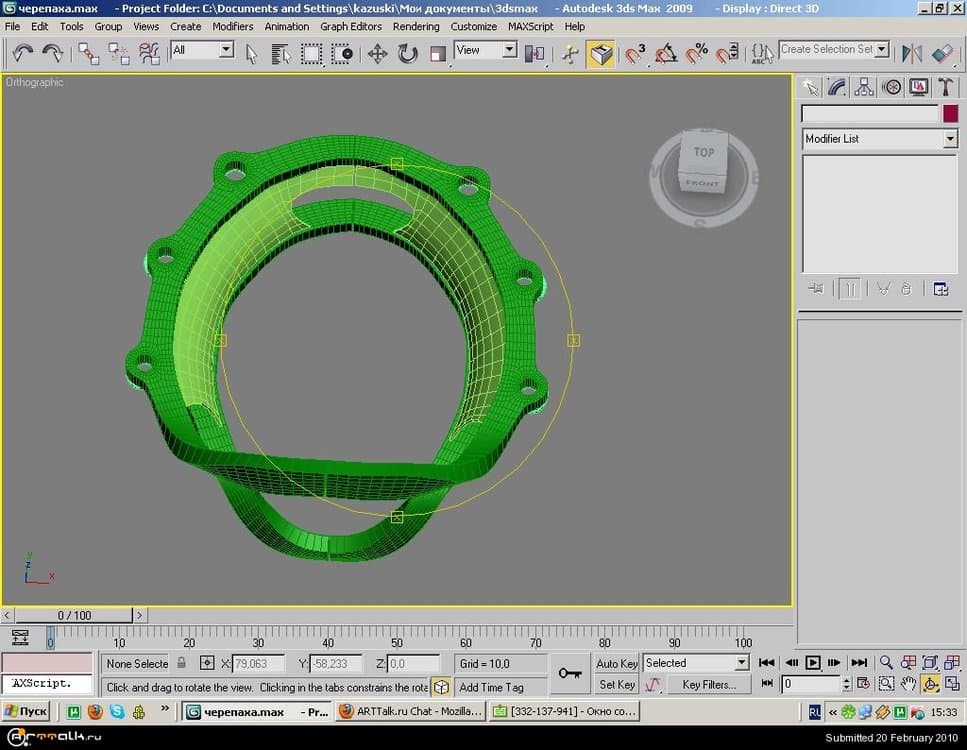Open the Windows Пуск start button
This screenshot has height=750, width=967.
point(26,712)
